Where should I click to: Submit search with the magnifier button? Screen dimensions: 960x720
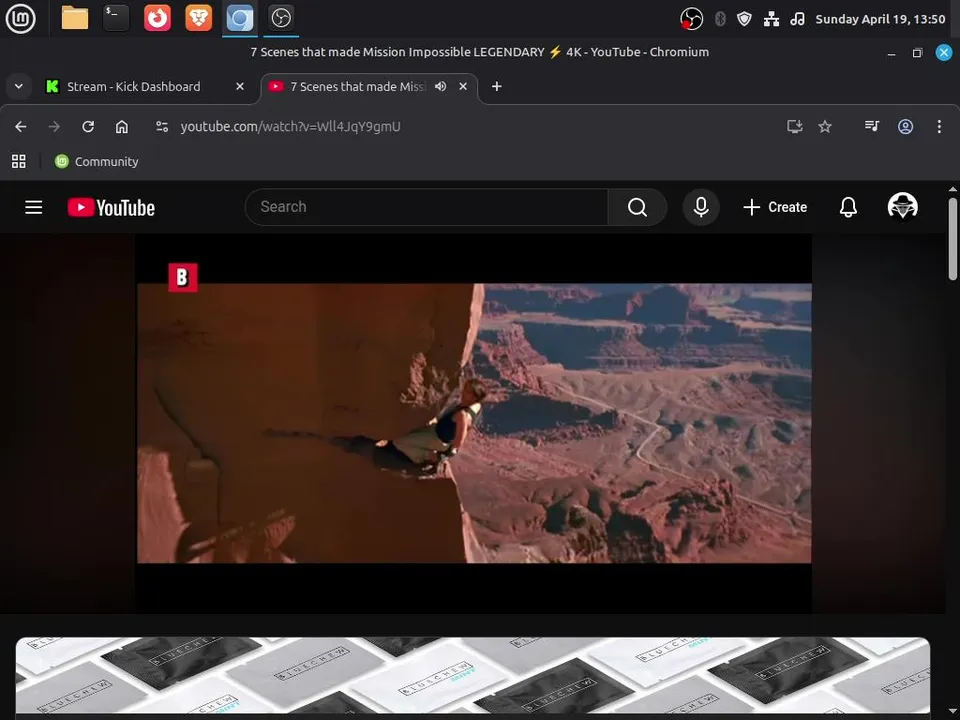coord(637,207)
